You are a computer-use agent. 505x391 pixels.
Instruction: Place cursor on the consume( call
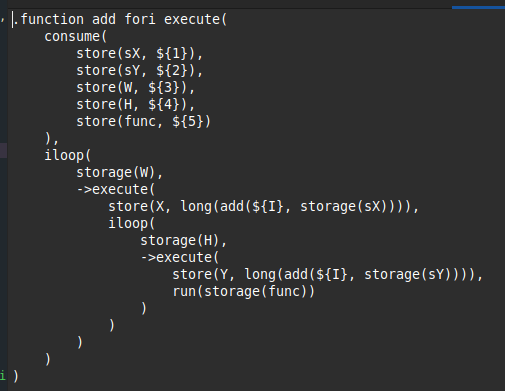point(76,37)
